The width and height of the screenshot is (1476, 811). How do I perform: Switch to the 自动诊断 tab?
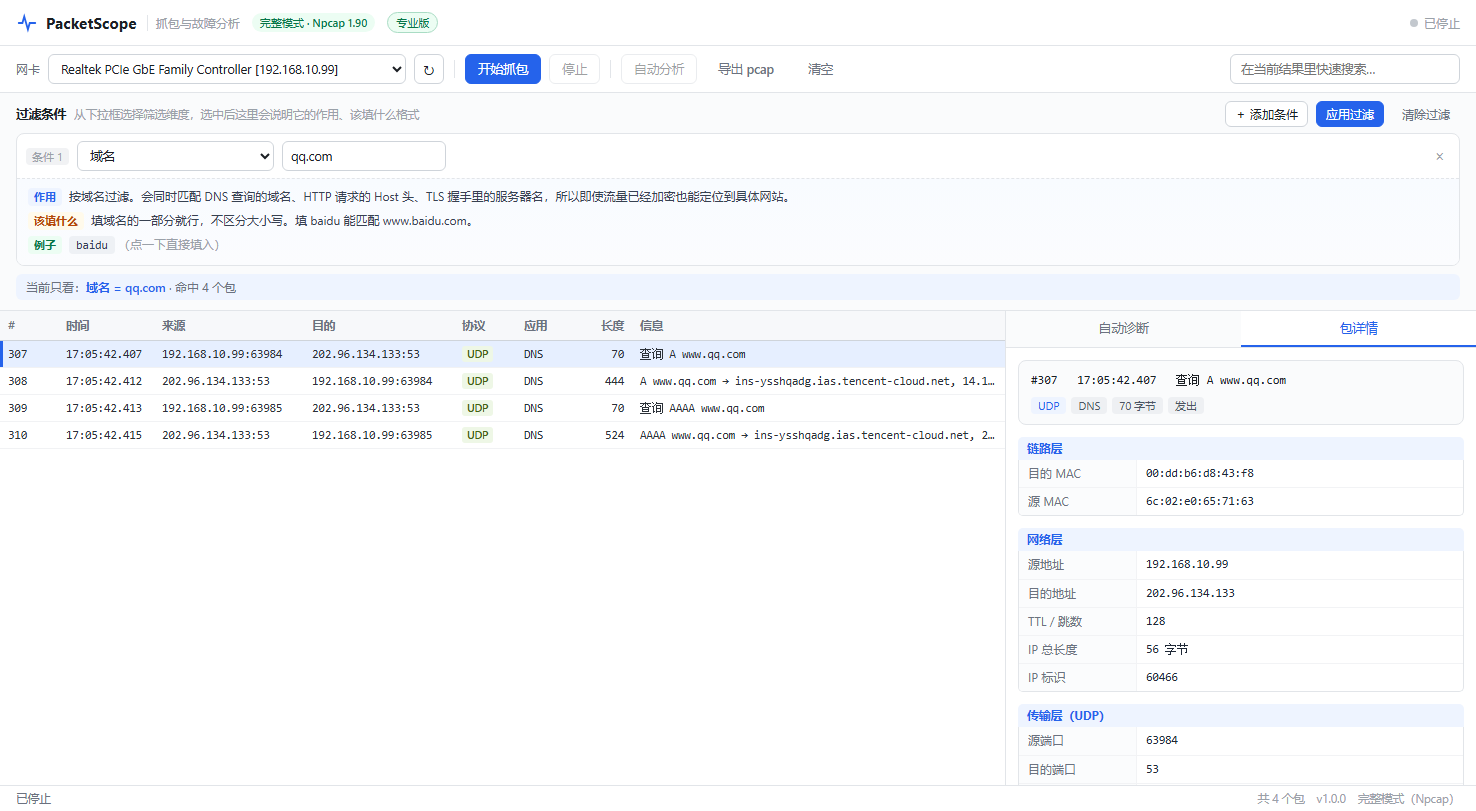point(1123,328)
